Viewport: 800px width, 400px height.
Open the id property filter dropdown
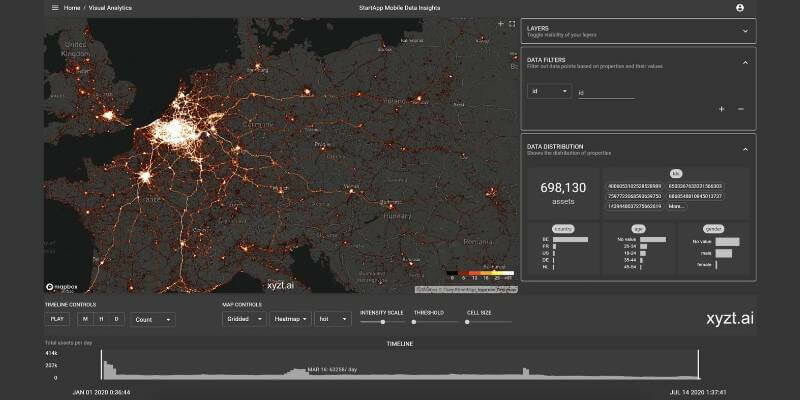pos(549,91)
